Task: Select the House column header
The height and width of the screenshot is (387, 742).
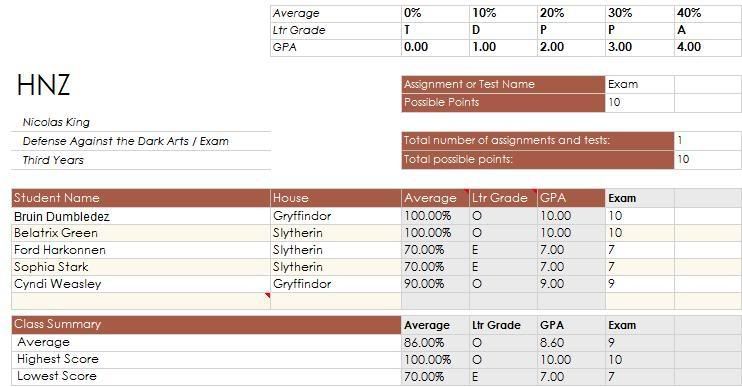Action: pyautogui.click(x=336, y=198)
